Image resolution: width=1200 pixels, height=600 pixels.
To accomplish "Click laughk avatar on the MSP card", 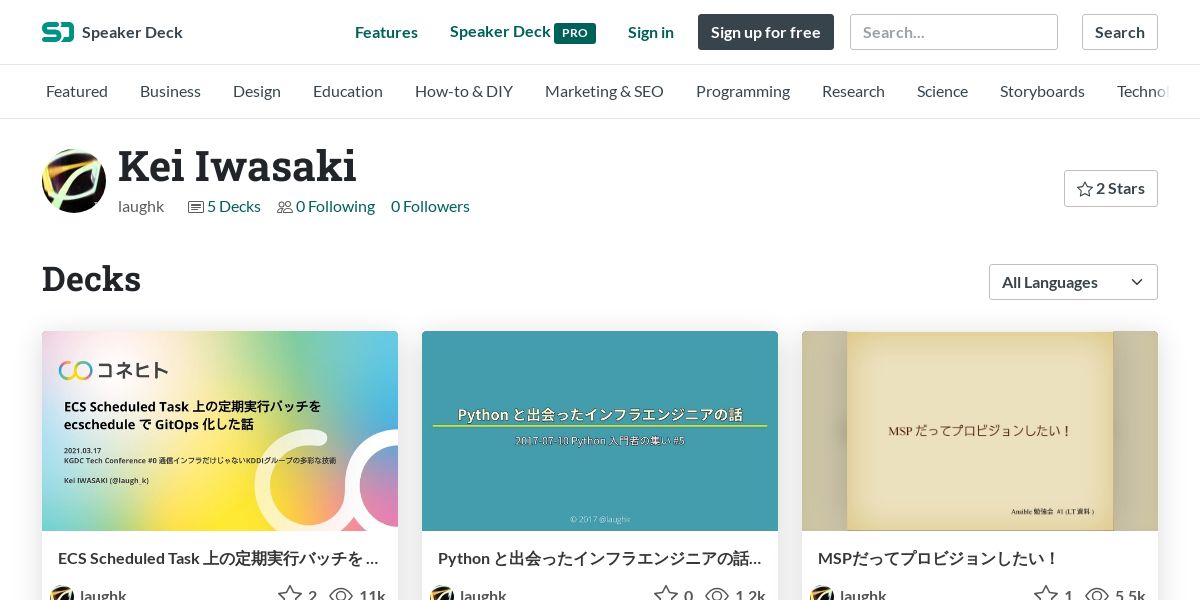I will coord(822,594).
